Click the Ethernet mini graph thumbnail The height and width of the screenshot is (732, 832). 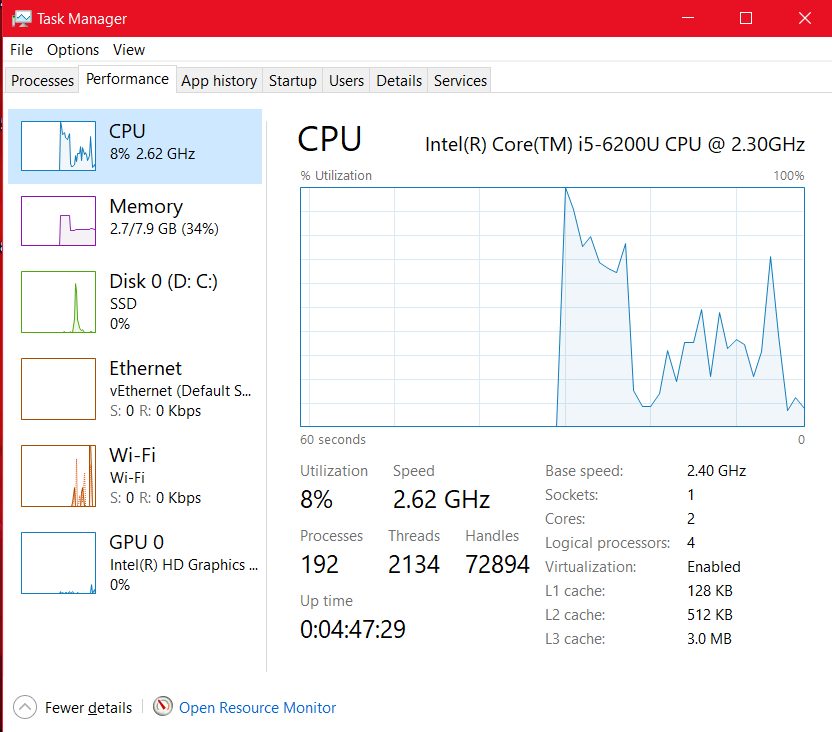58,389
